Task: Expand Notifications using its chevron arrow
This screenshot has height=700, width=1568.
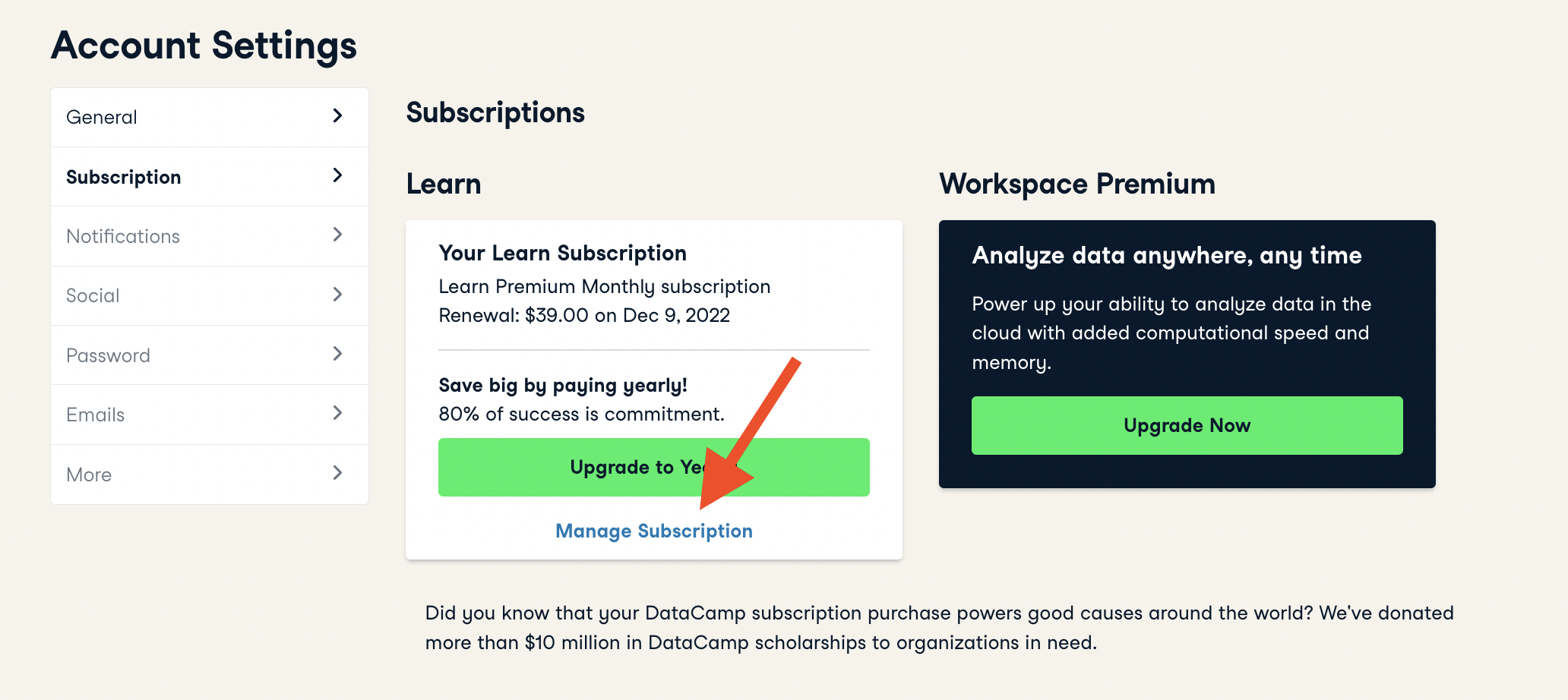Action: 338,235
